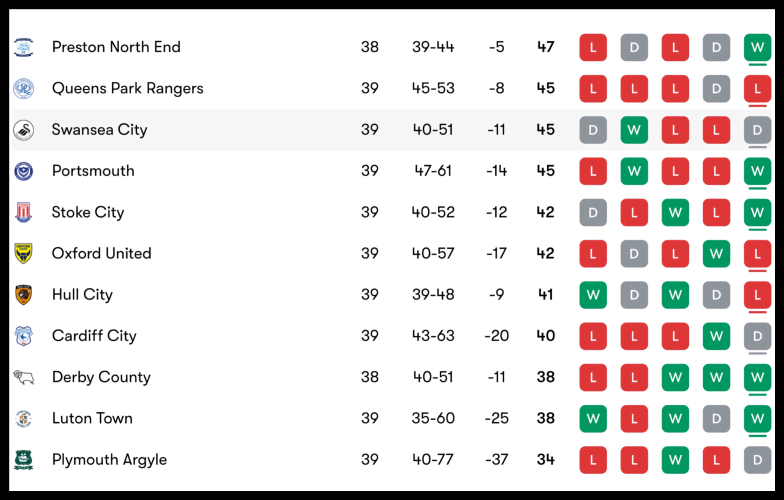The width and height of the screenshot is (784, 500).
Task: Click Luton Town's most recent W result
Action: [757, 418]
